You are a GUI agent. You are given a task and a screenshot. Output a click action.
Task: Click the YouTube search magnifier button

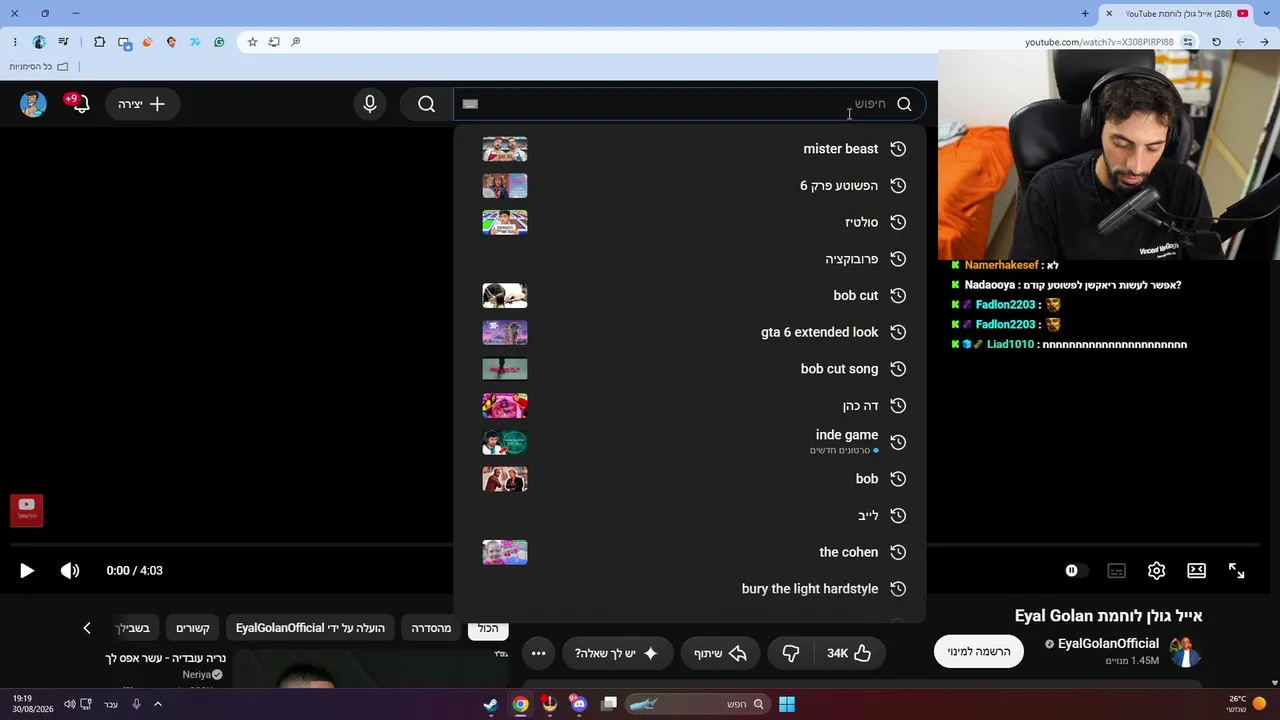click(427, 104)
